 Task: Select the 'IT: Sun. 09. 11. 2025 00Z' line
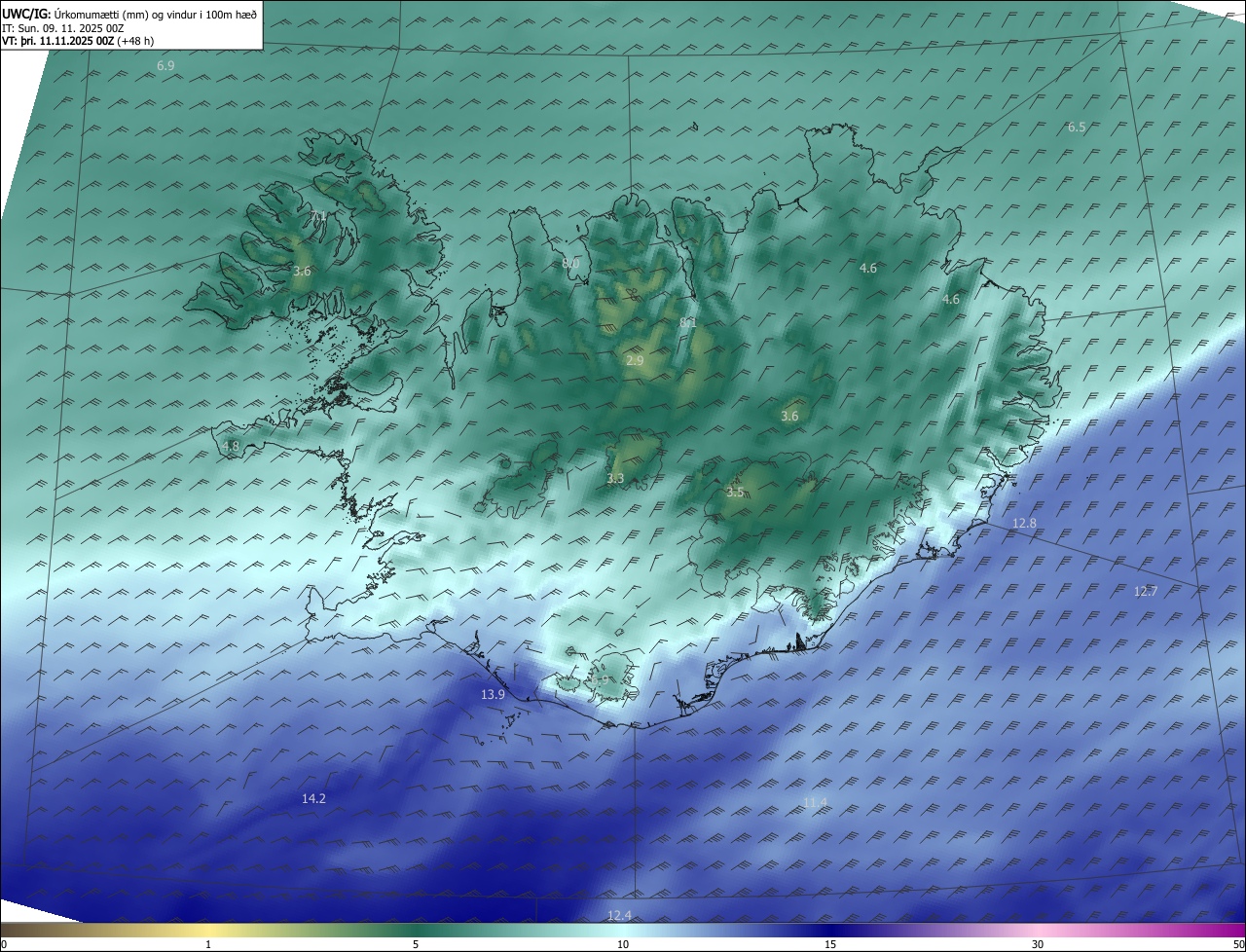[62, 28]
